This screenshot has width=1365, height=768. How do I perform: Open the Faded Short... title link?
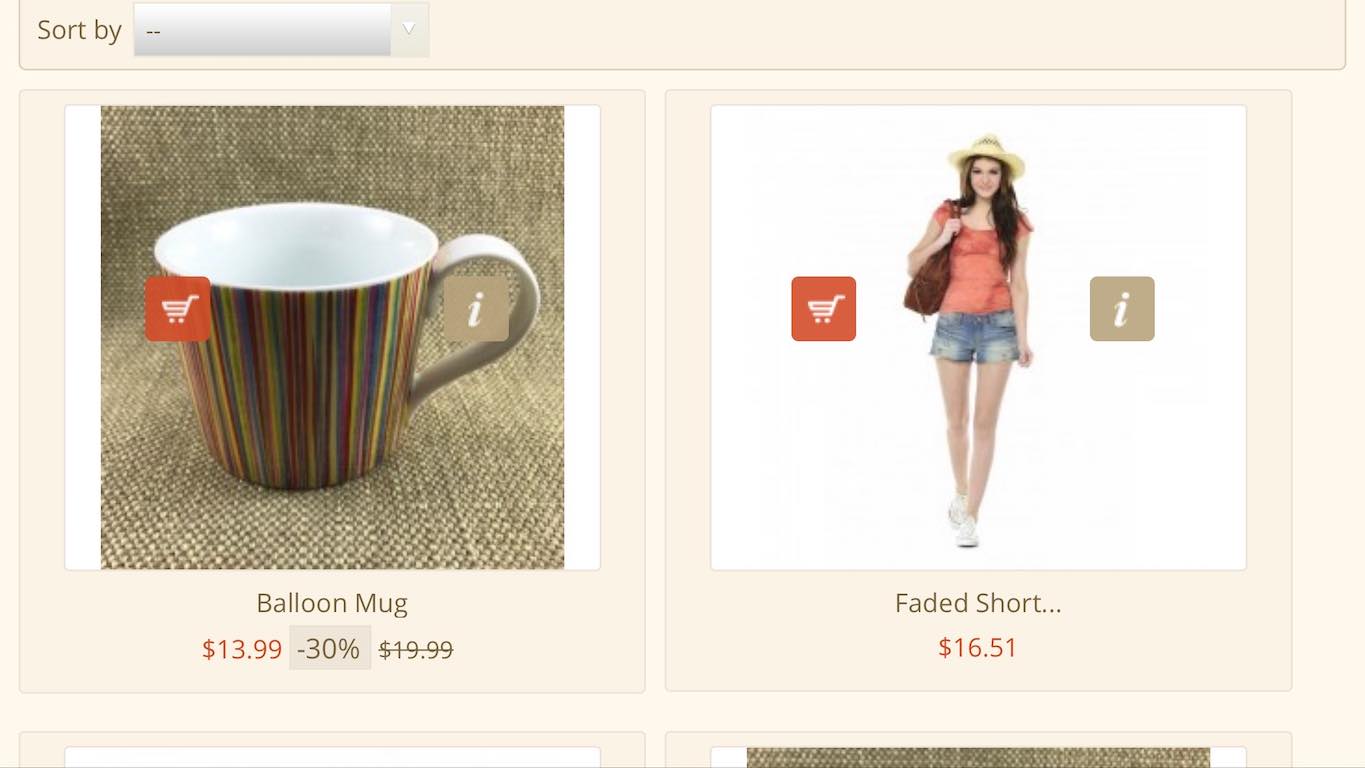(978, 603)
